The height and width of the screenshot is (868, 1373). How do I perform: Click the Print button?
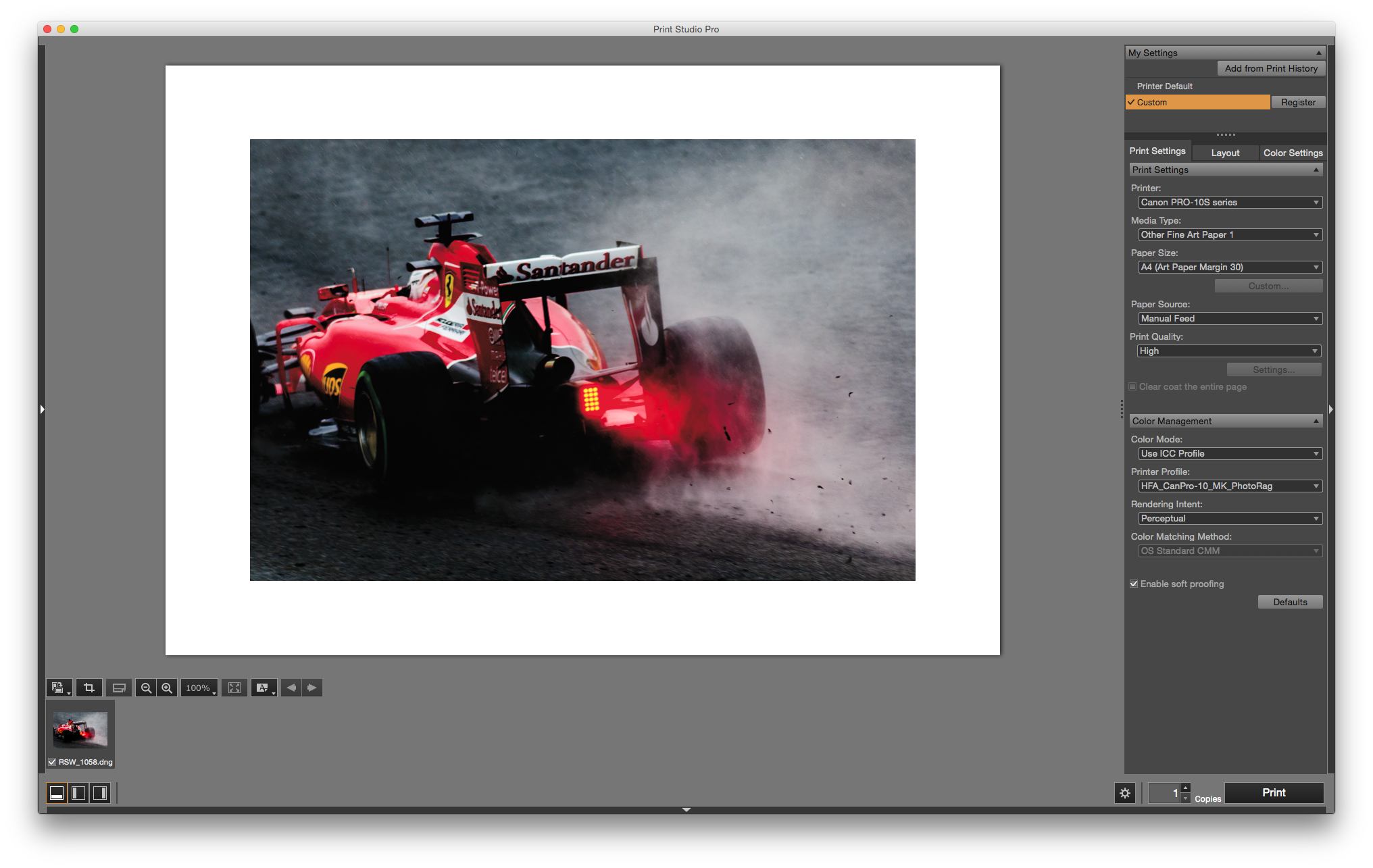(x=1274, y=792)
